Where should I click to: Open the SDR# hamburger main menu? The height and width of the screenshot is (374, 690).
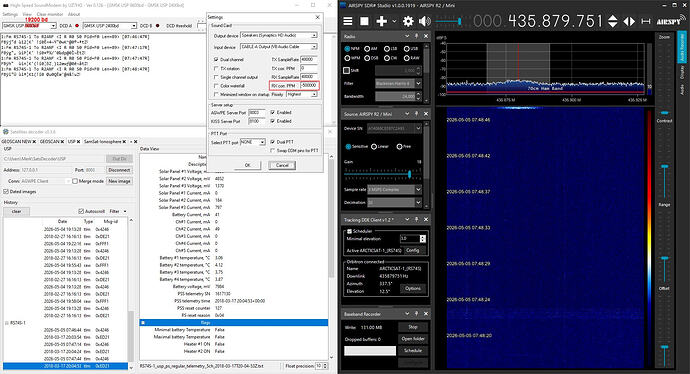(x=348, y=21)
